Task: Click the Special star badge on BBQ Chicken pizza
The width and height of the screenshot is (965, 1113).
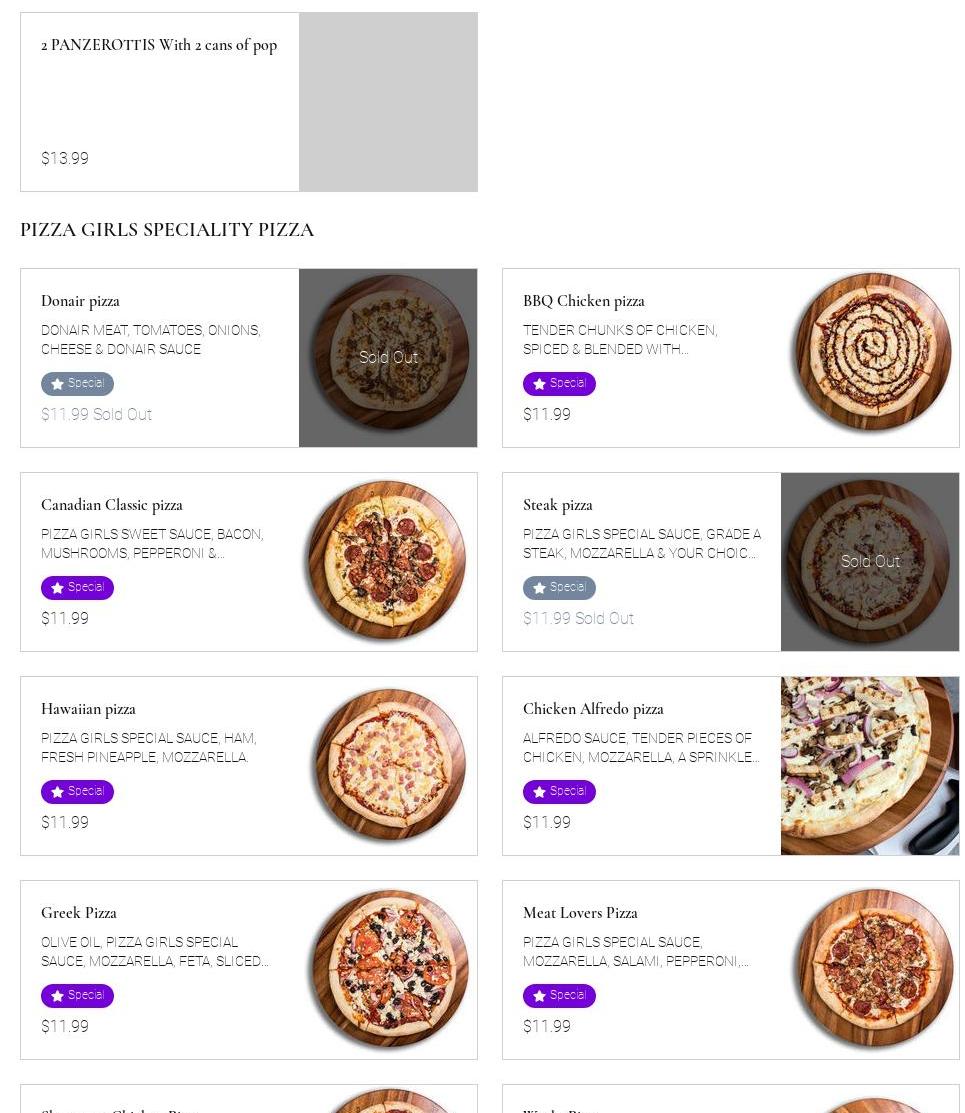Action: click(559, 384)
